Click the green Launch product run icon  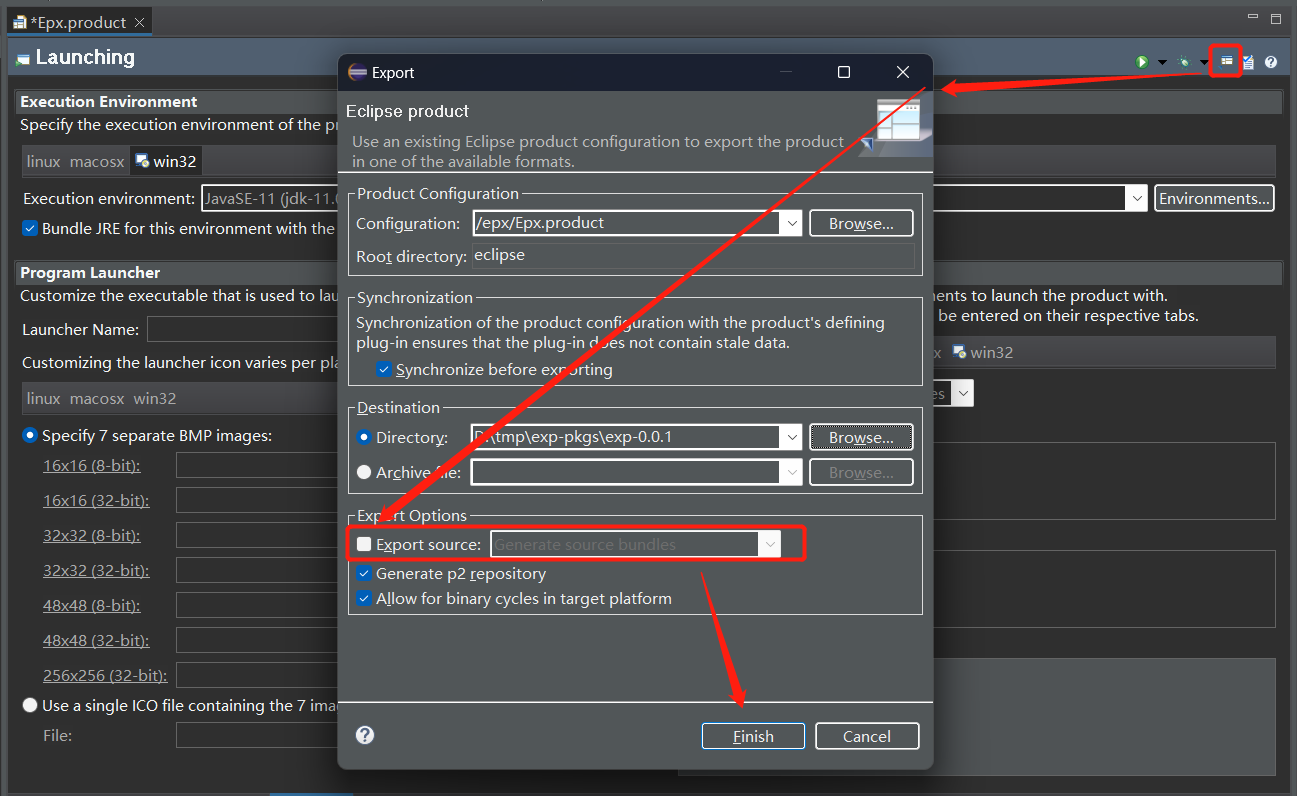(1142, 62)
